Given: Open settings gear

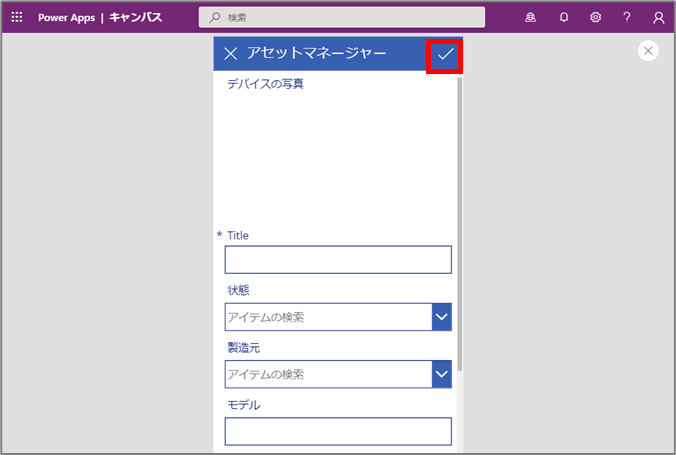Looking at the screenshot, I should [x=595, y=17].
